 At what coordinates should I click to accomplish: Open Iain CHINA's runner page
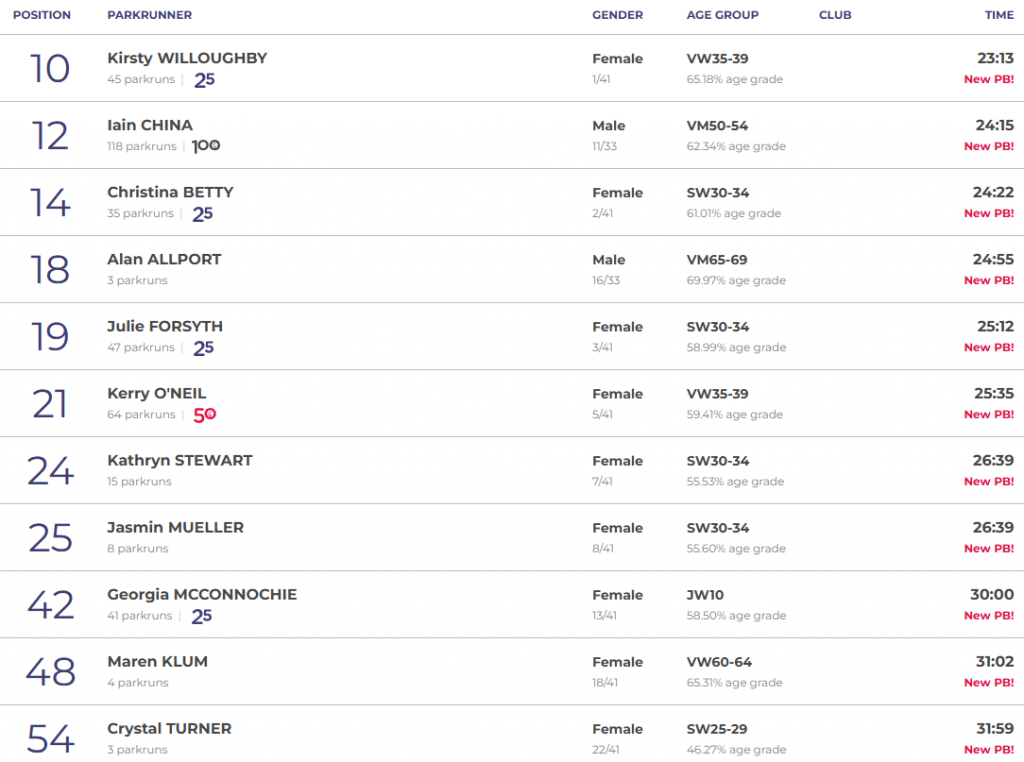tap(149, 125)
